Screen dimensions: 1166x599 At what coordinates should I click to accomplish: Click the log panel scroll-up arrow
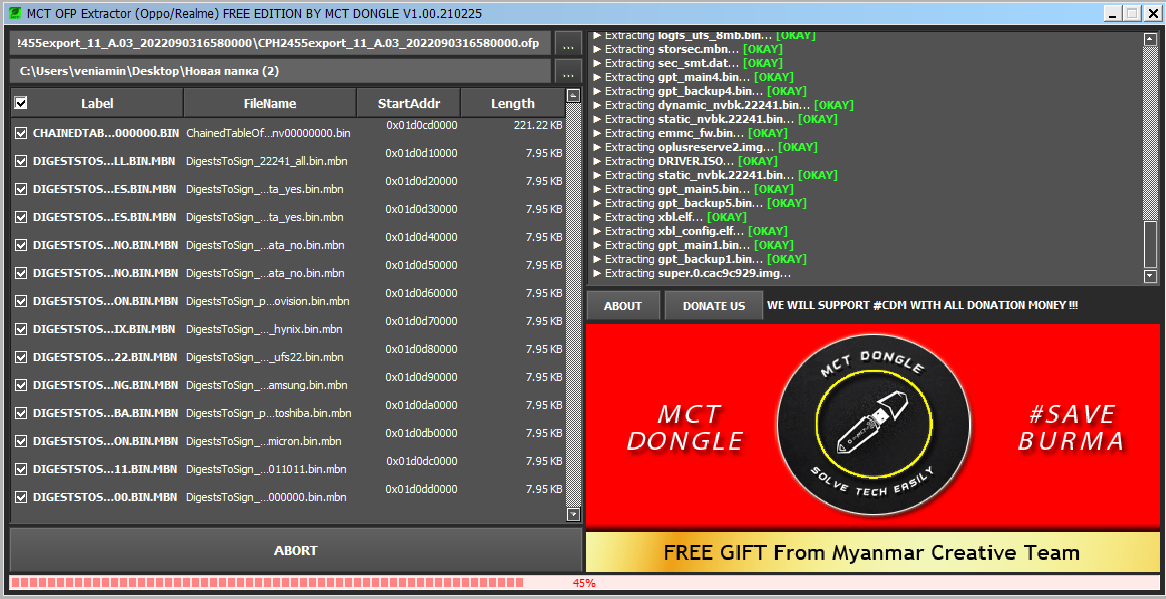pos(1150,39)
